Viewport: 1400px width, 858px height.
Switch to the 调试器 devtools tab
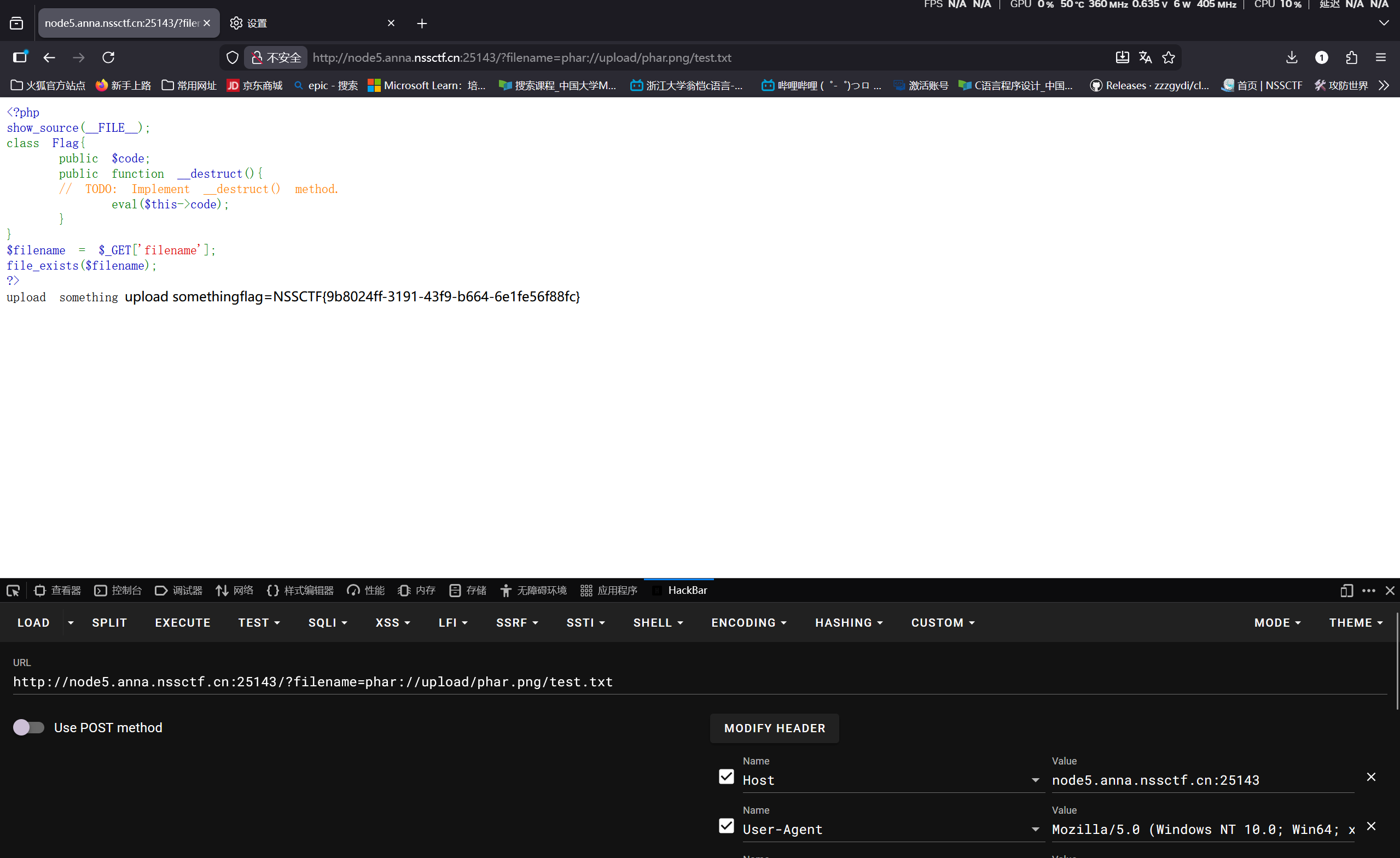[178, 591]
